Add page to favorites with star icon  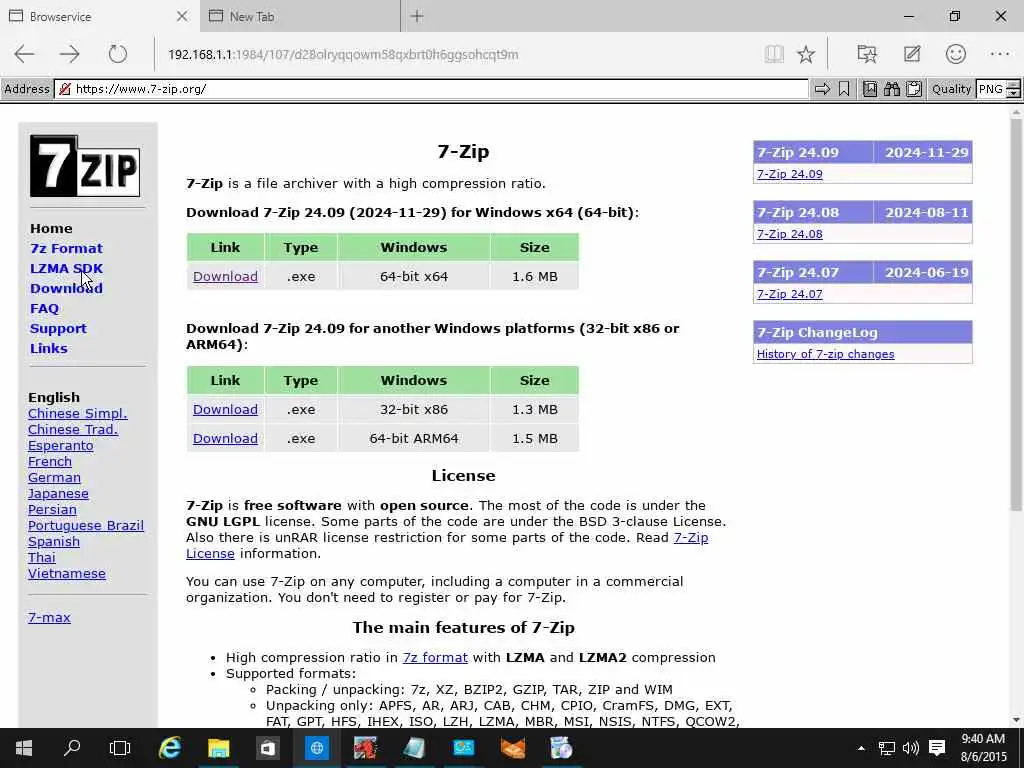coord(806,54)
